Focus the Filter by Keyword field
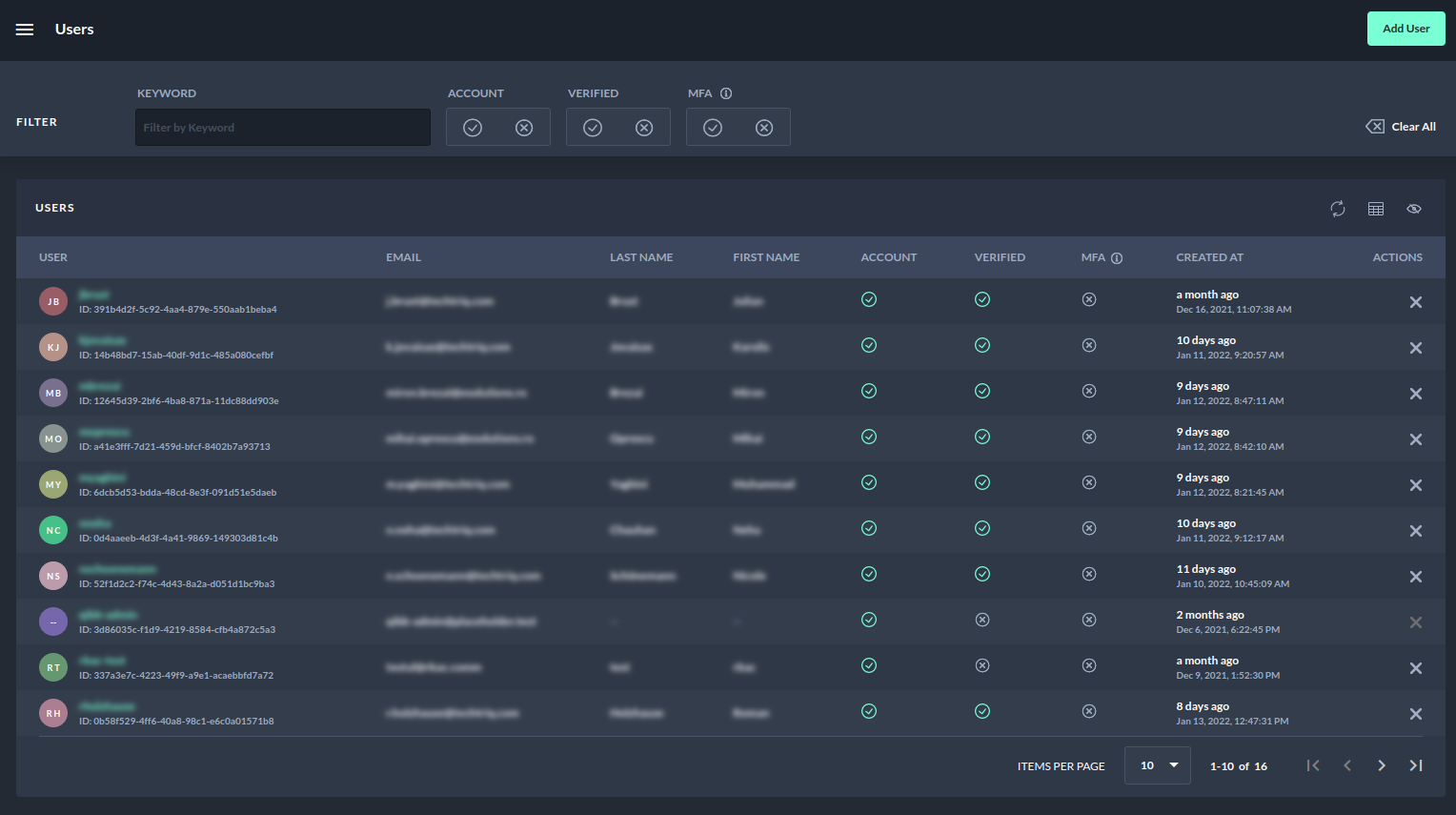This screenshot has height=815, width=1456. tap(283, 128)
